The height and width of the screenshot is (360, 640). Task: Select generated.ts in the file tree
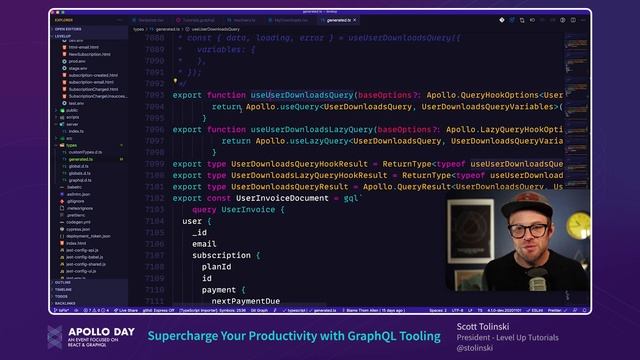(x=80, y=159)
